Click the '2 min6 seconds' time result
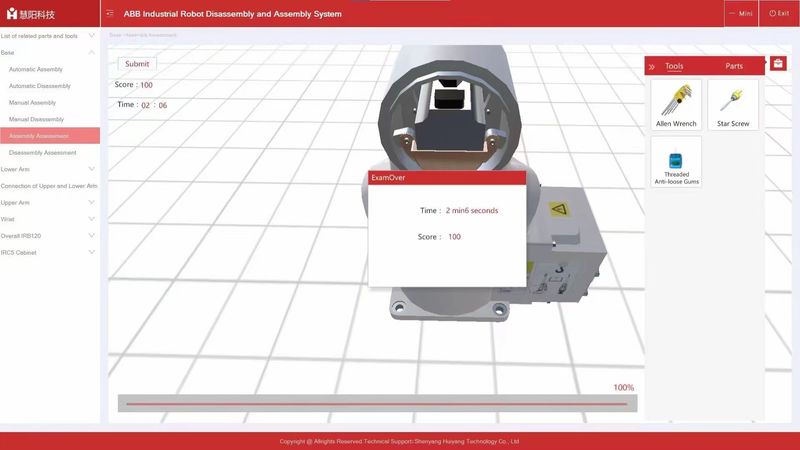This screenshot has height=450, width=800. [471, 211]
